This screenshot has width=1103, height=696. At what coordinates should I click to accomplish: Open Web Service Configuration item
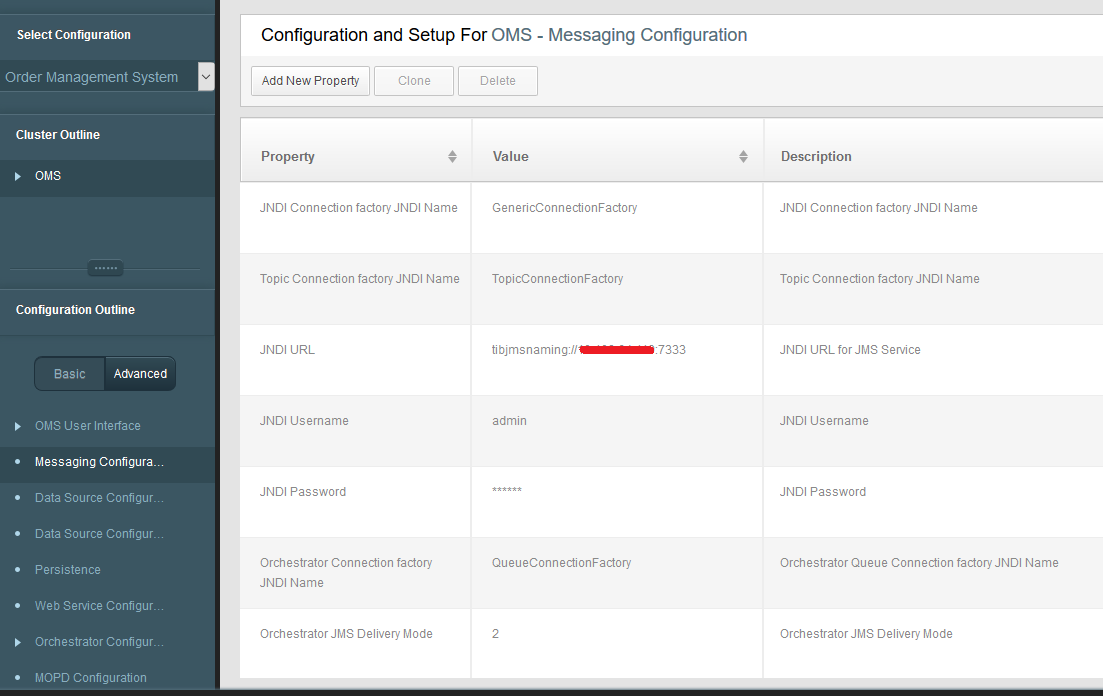click(99, 606)
